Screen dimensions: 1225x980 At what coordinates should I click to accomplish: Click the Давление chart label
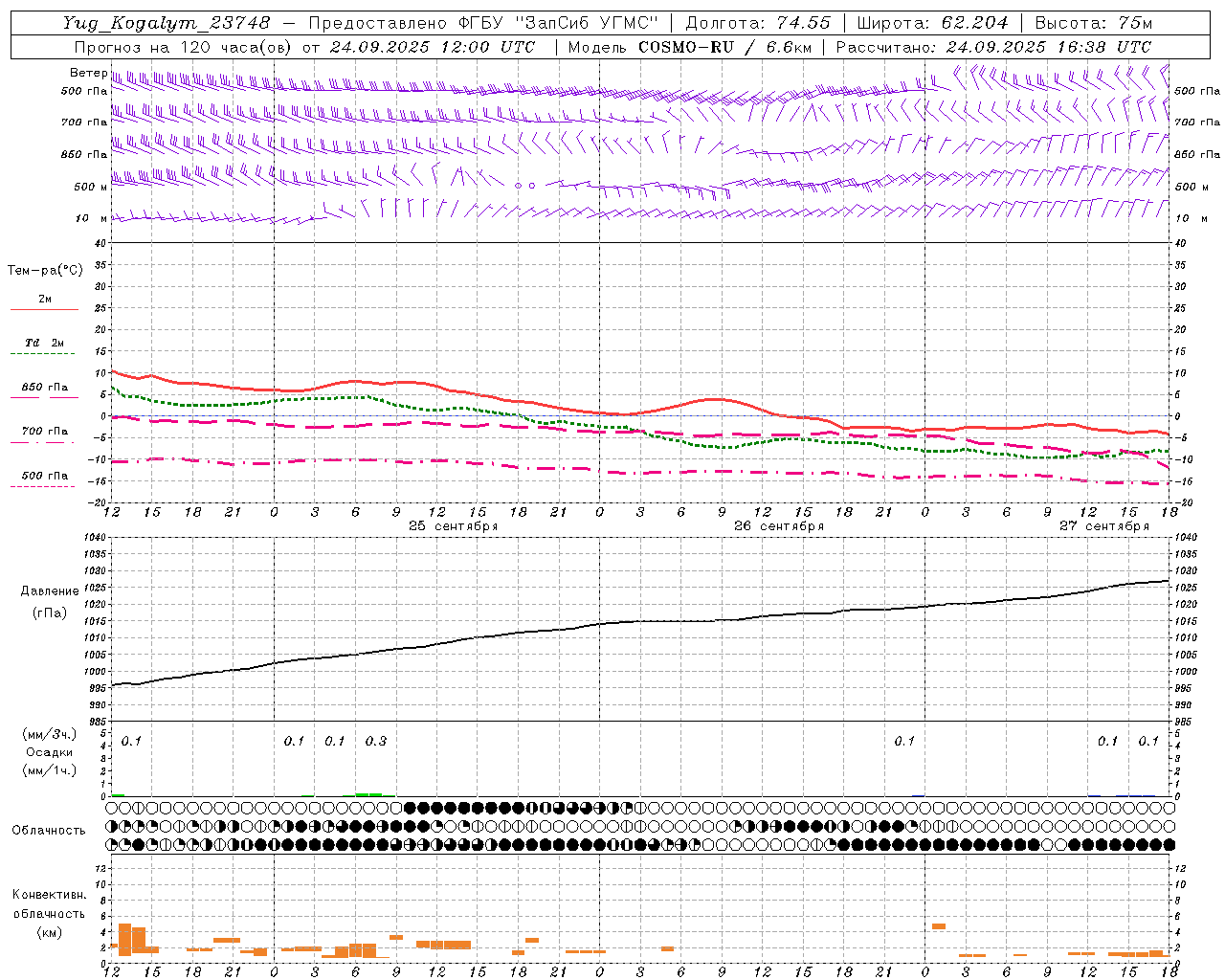(x=50, y=591)
